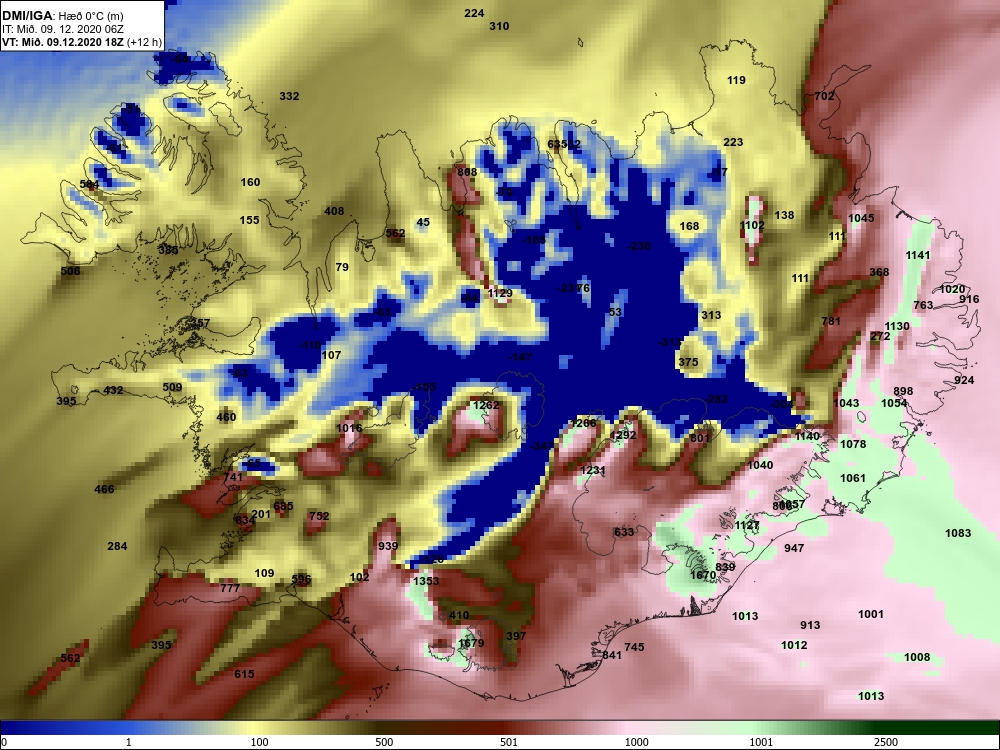Click the value 1008 on the map

click(917, 658)
